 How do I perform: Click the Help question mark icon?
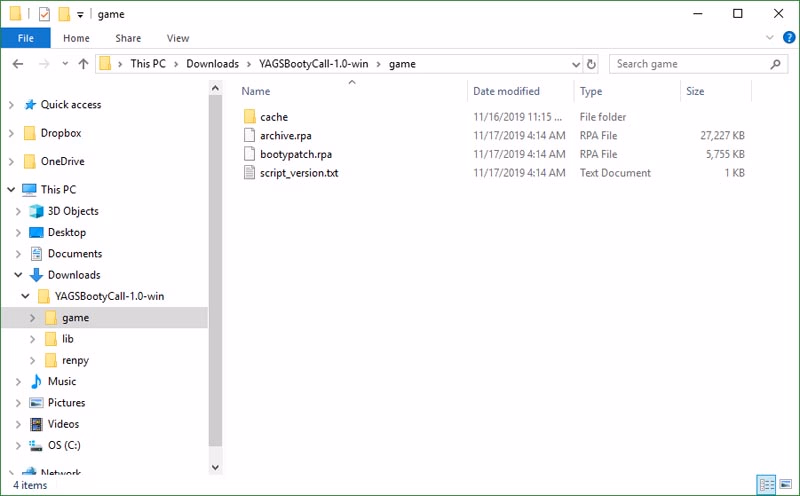point(786,38)
